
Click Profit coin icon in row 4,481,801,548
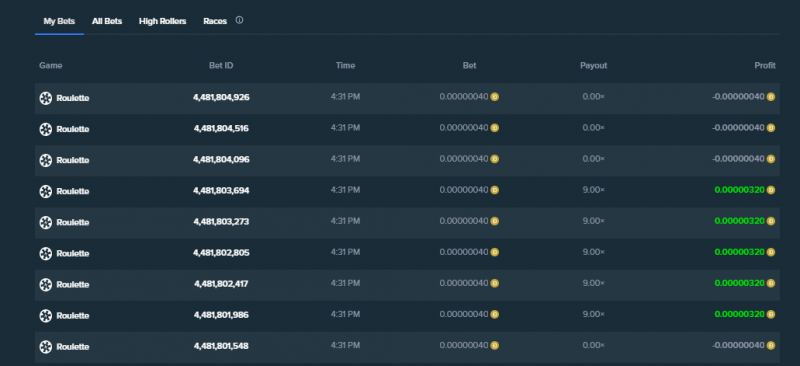pyautogui.click(x=771, y=346)
